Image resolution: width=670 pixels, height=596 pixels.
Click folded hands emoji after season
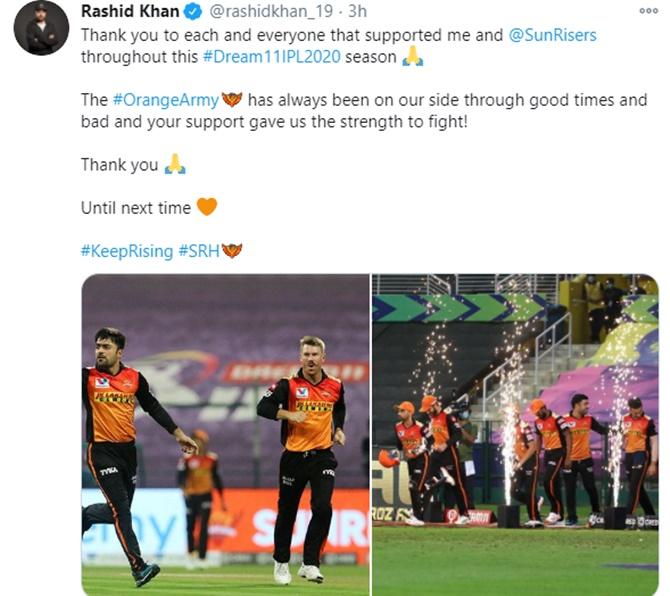(413, 56)
